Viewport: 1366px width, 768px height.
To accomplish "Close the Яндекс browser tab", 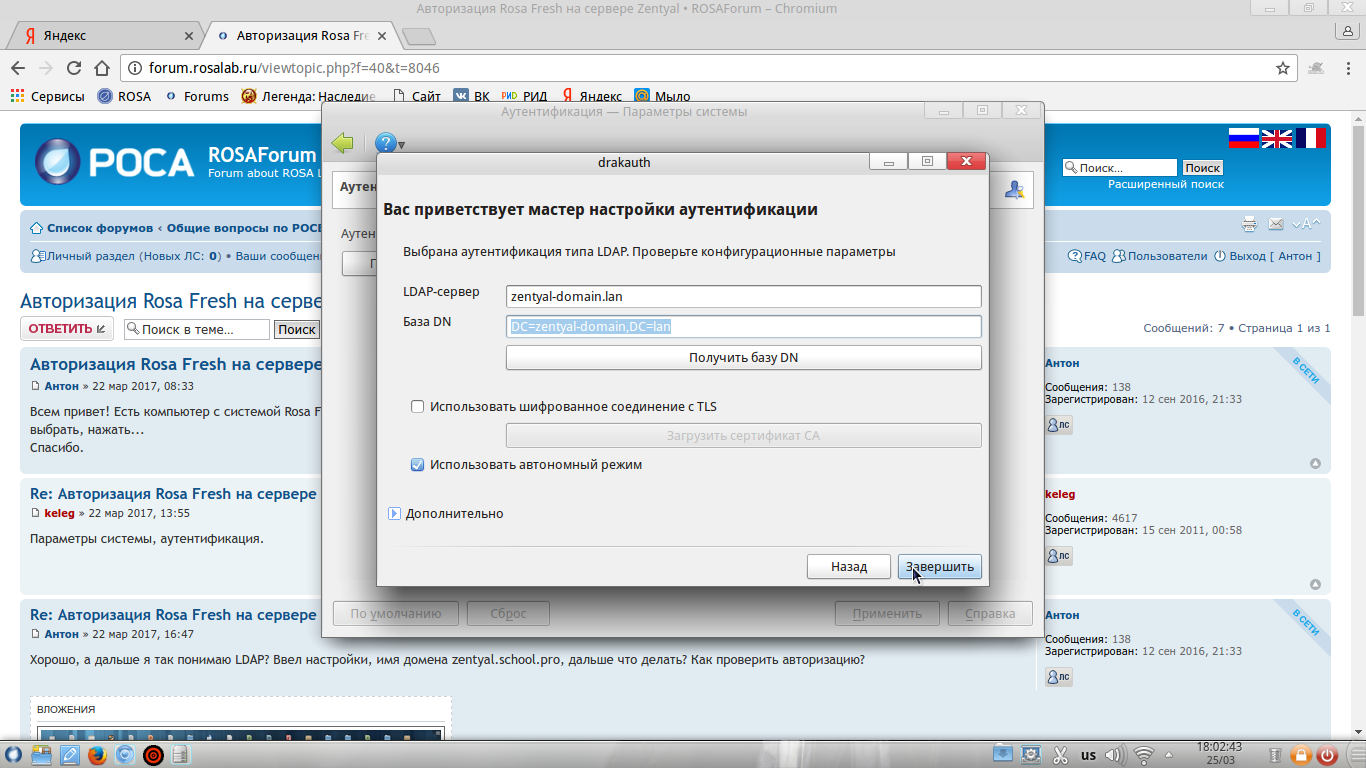I will point(189,36).
